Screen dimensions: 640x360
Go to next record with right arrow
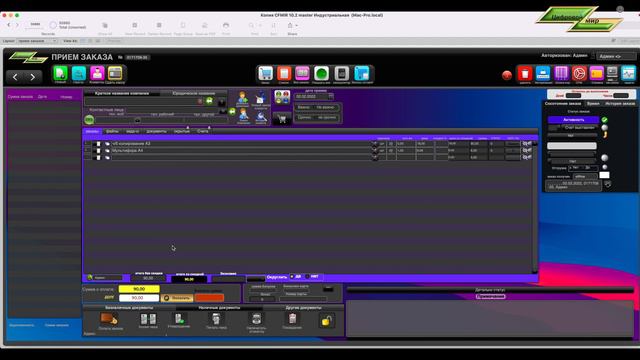pos(33,77)
